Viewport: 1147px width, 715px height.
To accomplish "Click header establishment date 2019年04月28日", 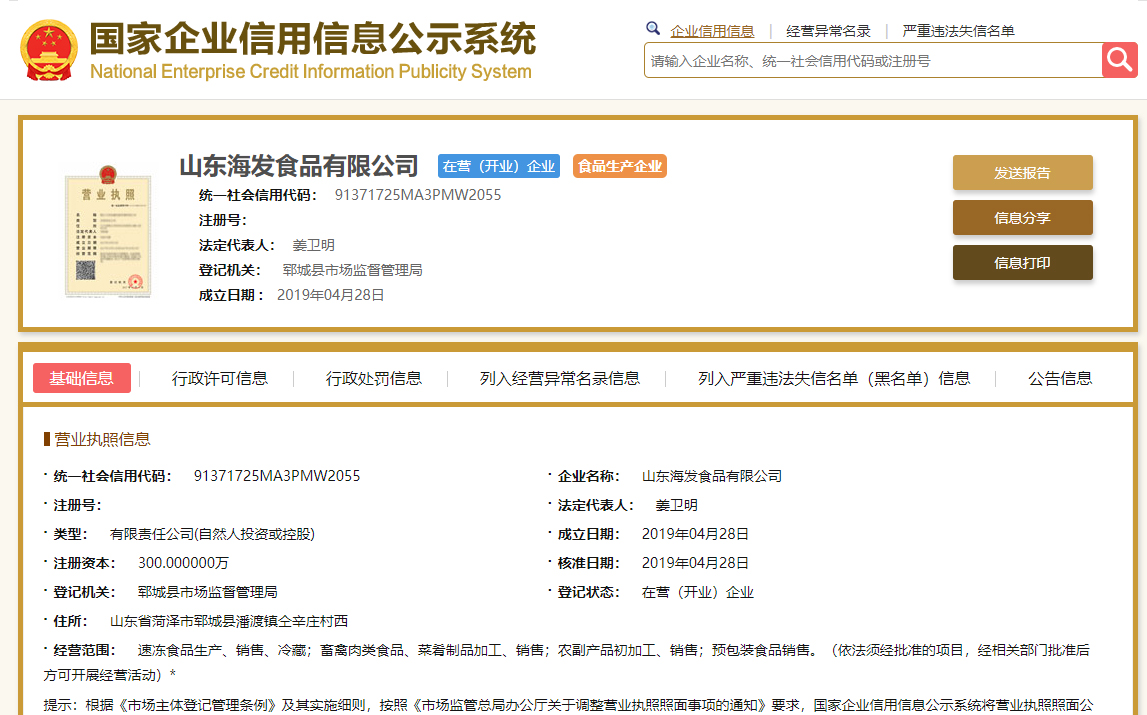I will (331, 295).
